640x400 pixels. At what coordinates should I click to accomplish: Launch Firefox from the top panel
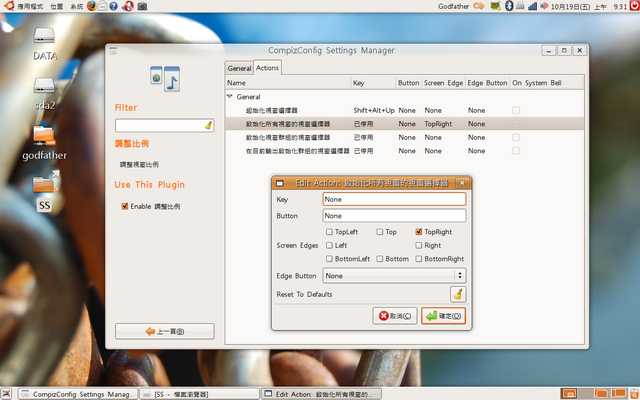click(x=92, y=6)
